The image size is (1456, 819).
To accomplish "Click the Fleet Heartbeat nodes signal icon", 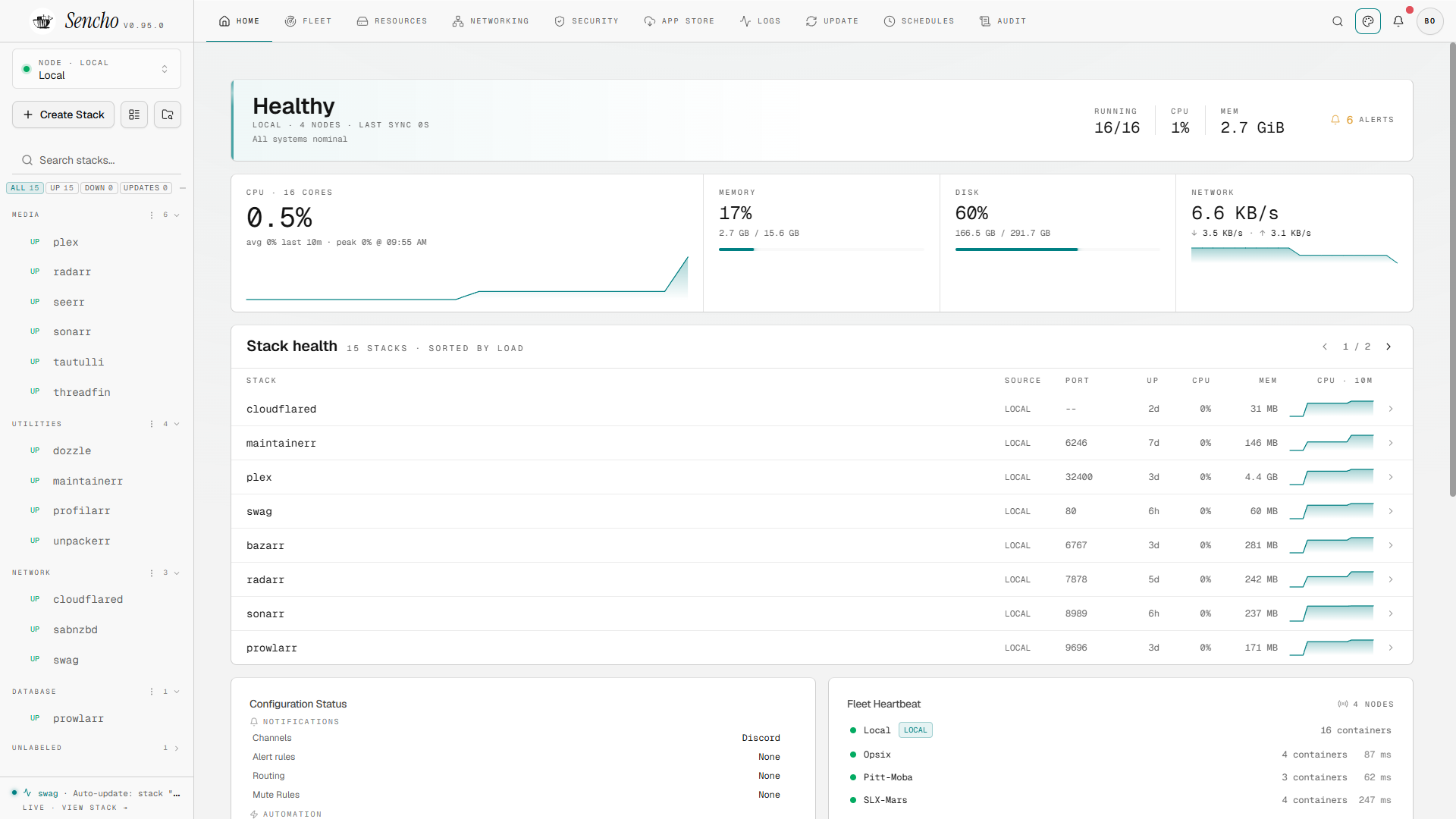I will tap(1343, 704).
